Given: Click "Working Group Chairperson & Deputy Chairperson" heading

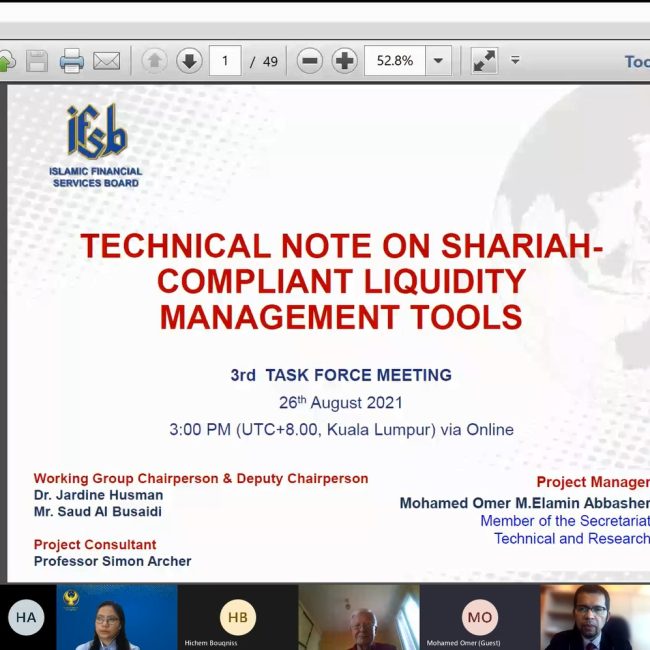Looking at the screenshot, I should tap(201, 478).
